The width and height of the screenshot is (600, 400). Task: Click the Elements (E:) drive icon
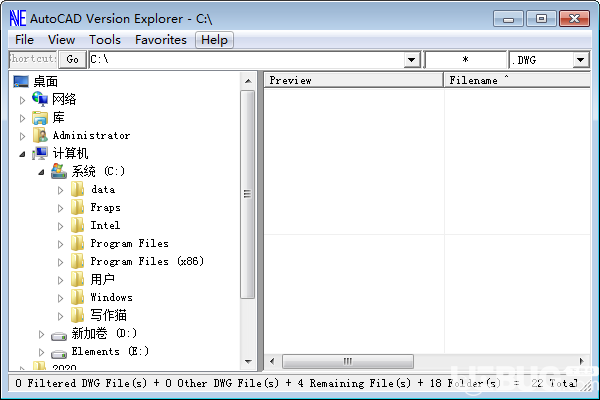(59, 354)
